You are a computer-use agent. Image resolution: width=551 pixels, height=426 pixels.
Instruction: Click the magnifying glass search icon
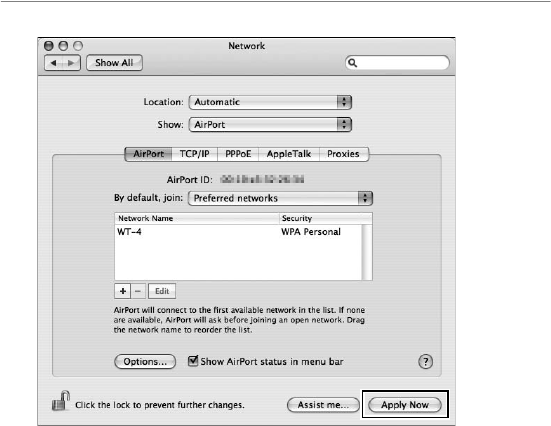tap(352, 63)
